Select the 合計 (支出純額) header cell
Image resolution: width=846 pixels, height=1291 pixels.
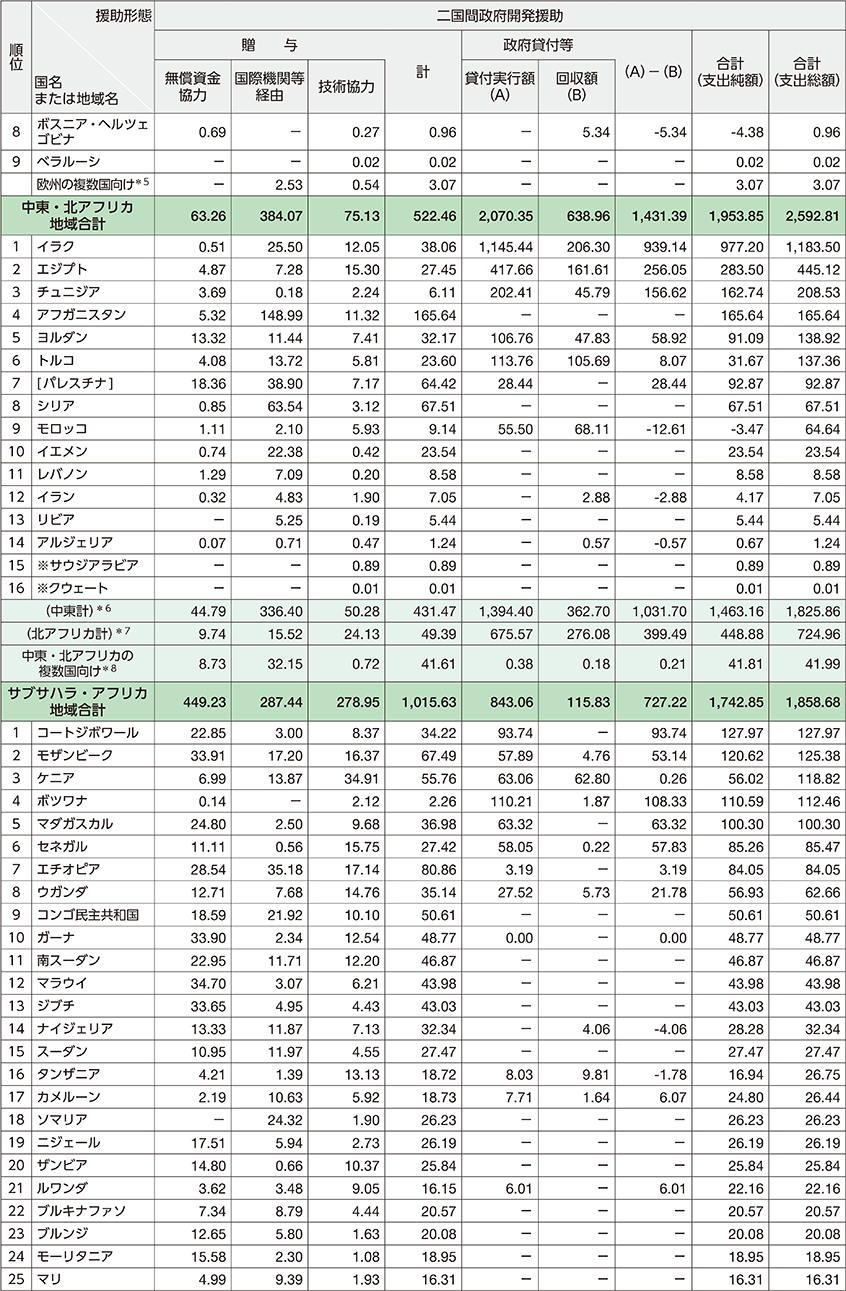click(x=730, y=71)
